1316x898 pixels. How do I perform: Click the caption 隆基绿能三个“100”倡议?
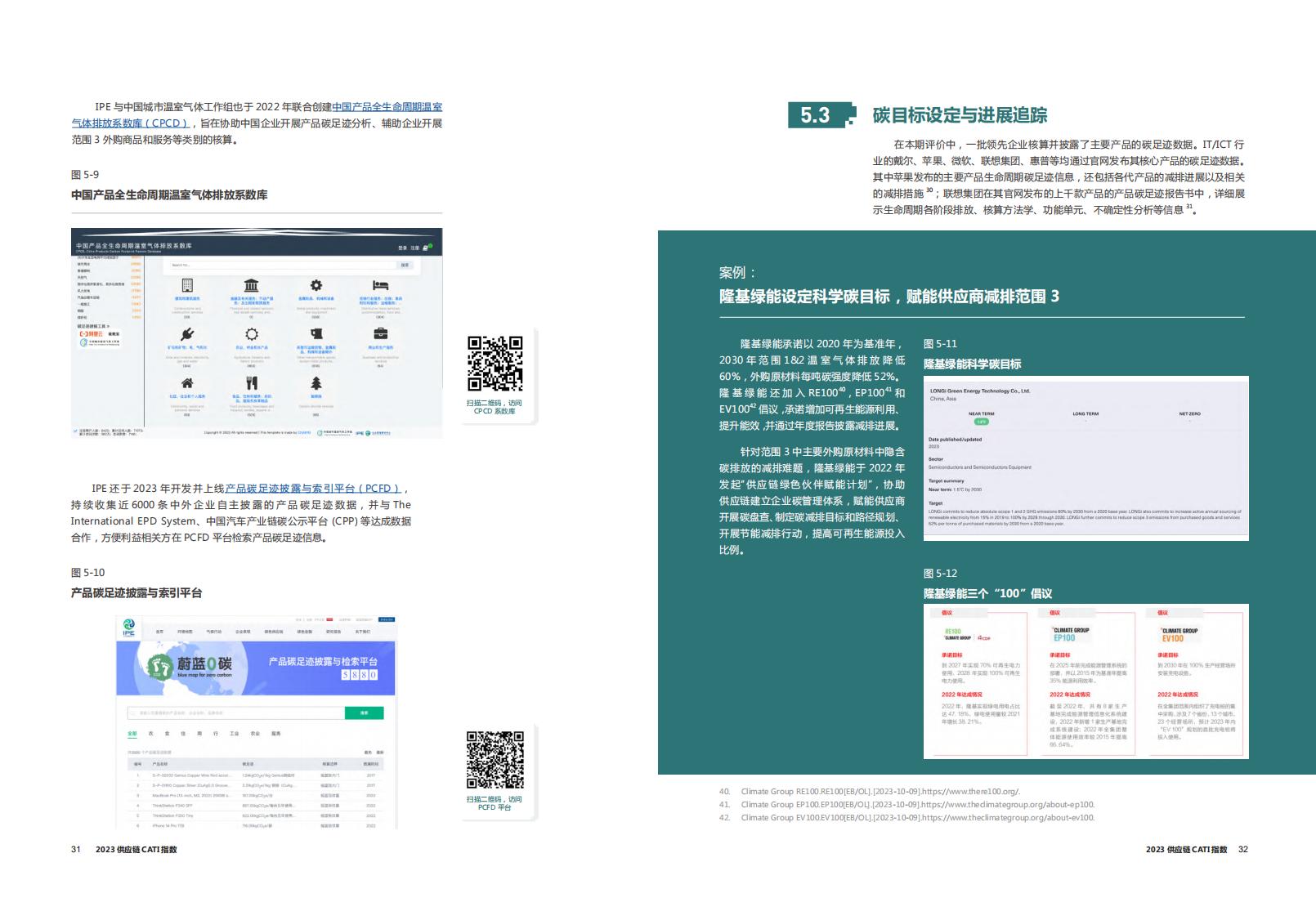tap(988, 594)
